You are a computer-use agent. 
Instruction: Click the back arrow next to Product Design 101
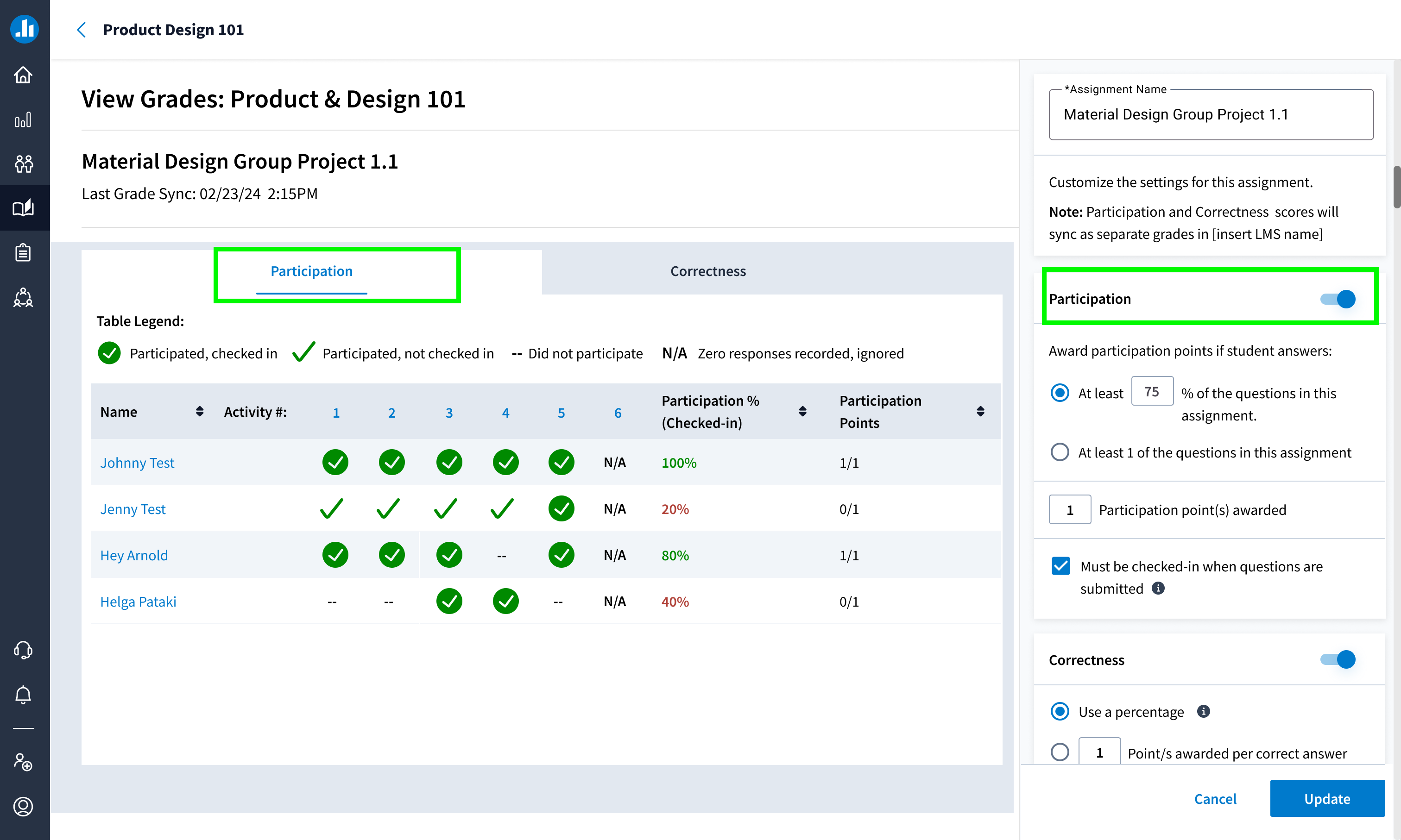point(82,30)
